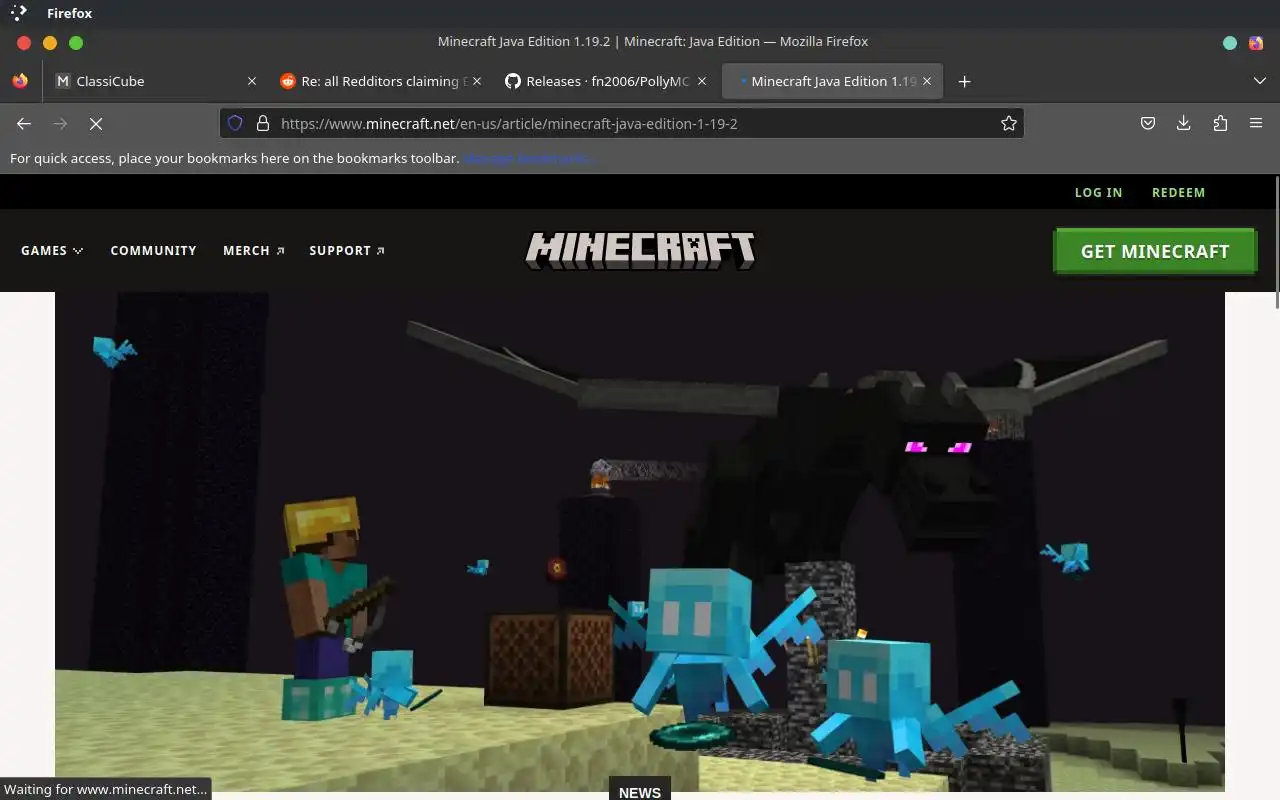Click the NEWS label

(640, 792)
